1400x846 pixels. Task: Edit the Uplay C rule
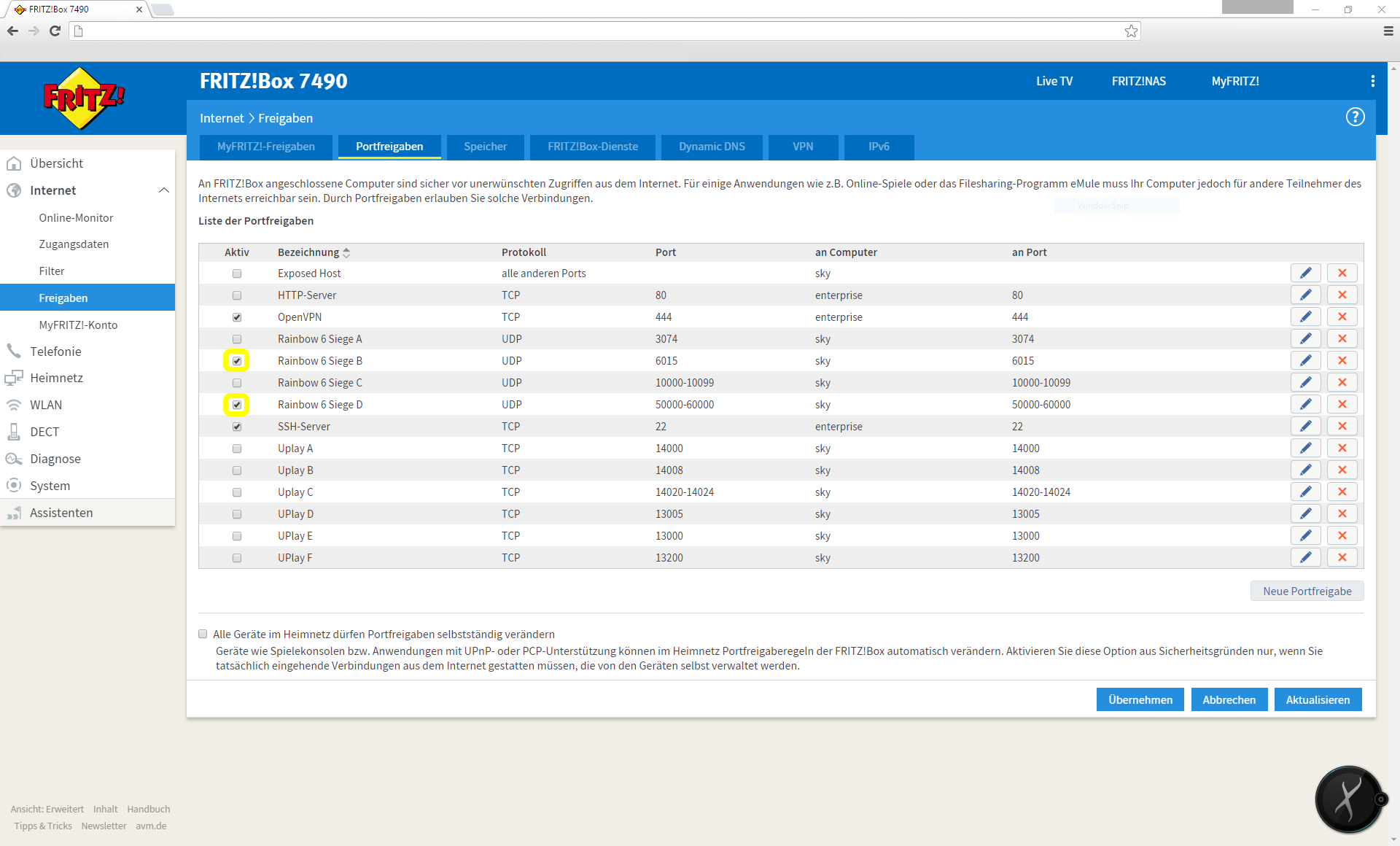click(x=1305, y=492)
